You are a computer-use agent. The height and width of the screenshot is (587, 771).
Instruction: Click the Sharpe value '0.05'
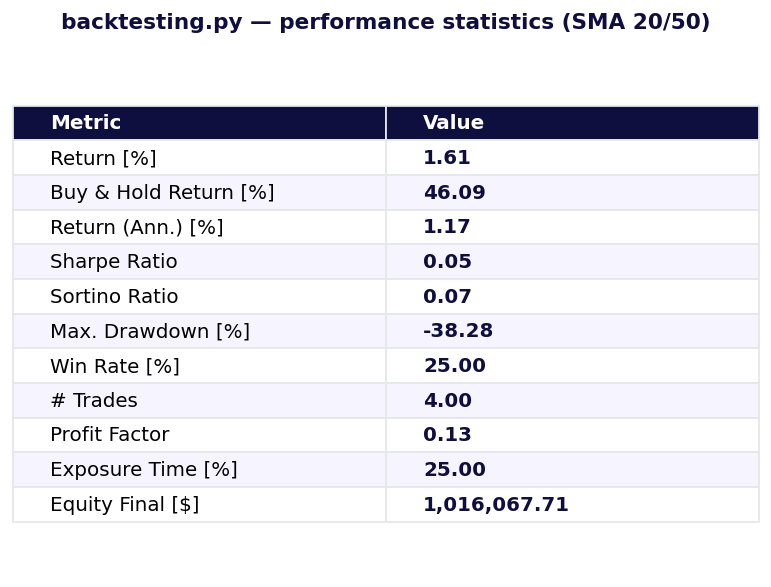(447, 262)
